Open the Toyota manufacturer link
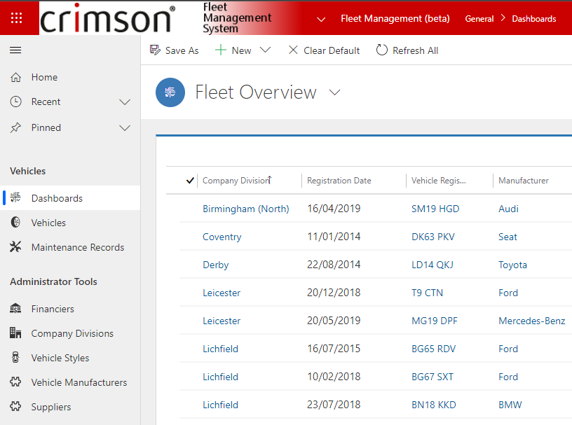The width and height of the screenshot is (572, 425). coord(513,265)
